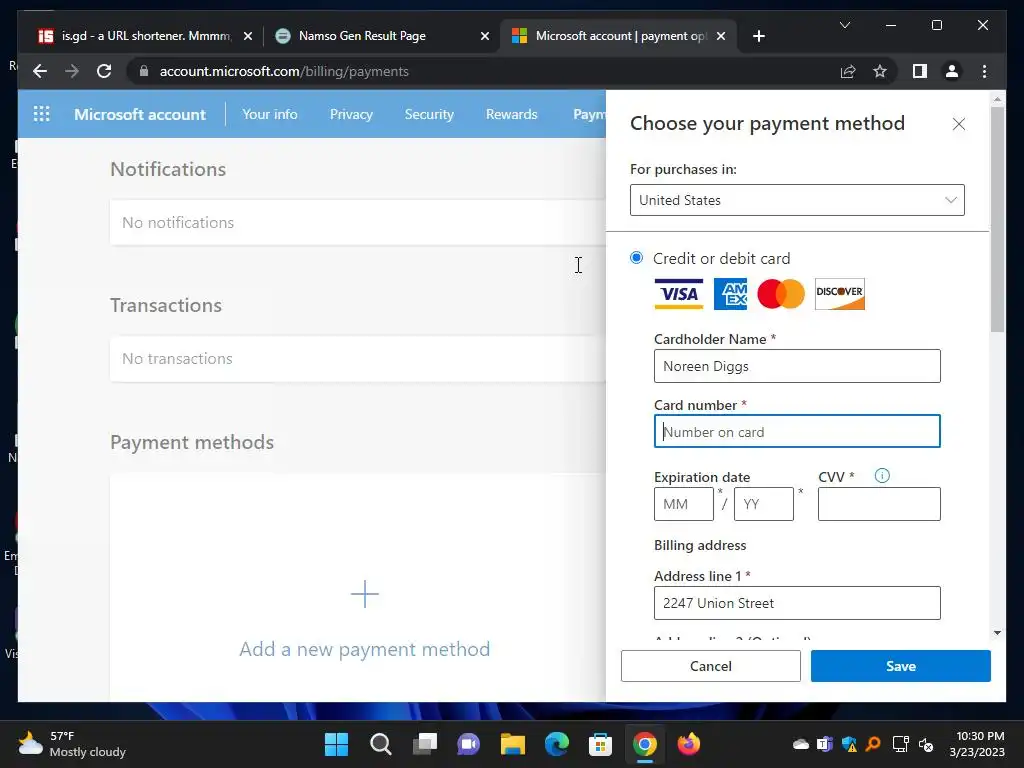Close the payment method panel

[959, 124]
